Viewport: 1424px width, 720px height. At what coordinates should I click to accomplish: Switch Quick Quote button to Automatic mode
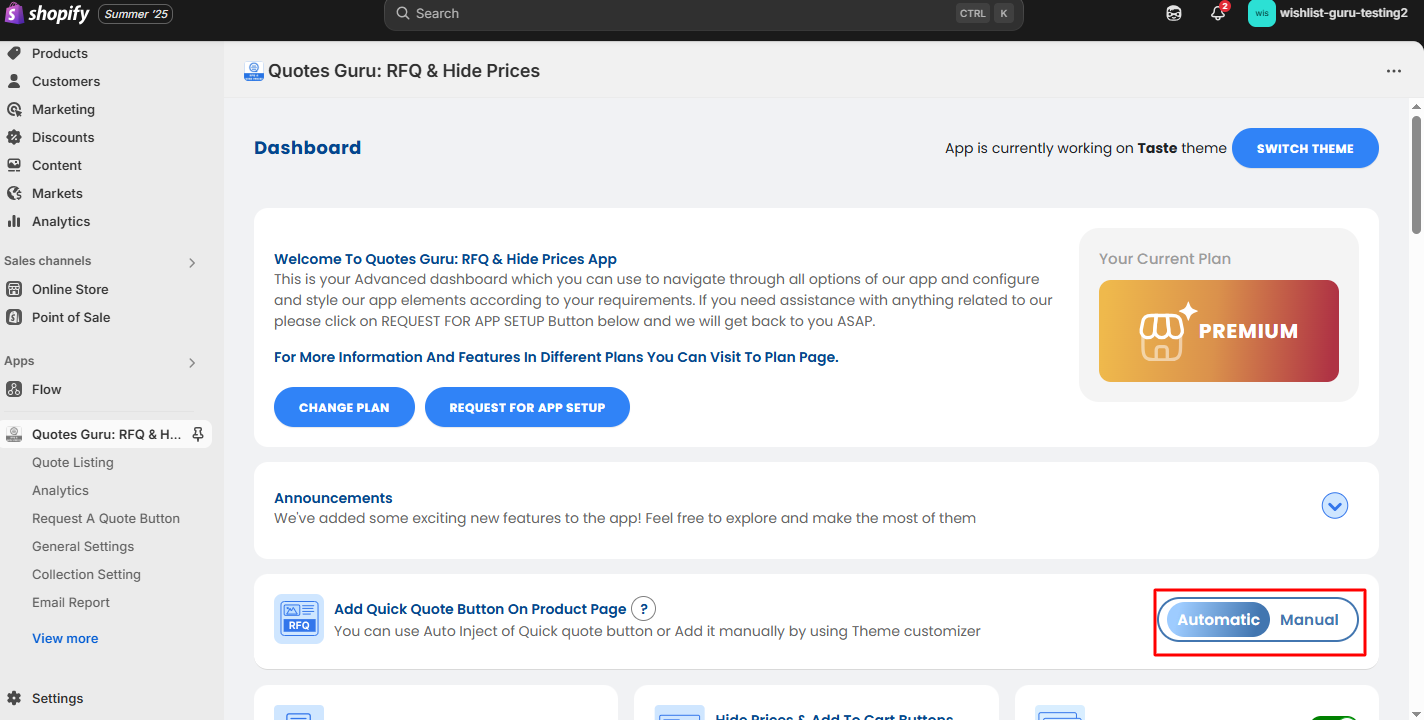point(1218,620)
